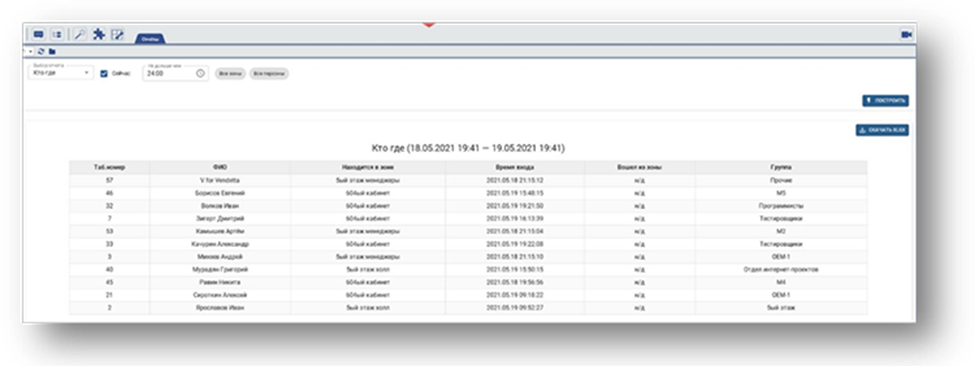Expand the Кто где report dropdown
The image size is (975, 366).
tap(61, 73)
